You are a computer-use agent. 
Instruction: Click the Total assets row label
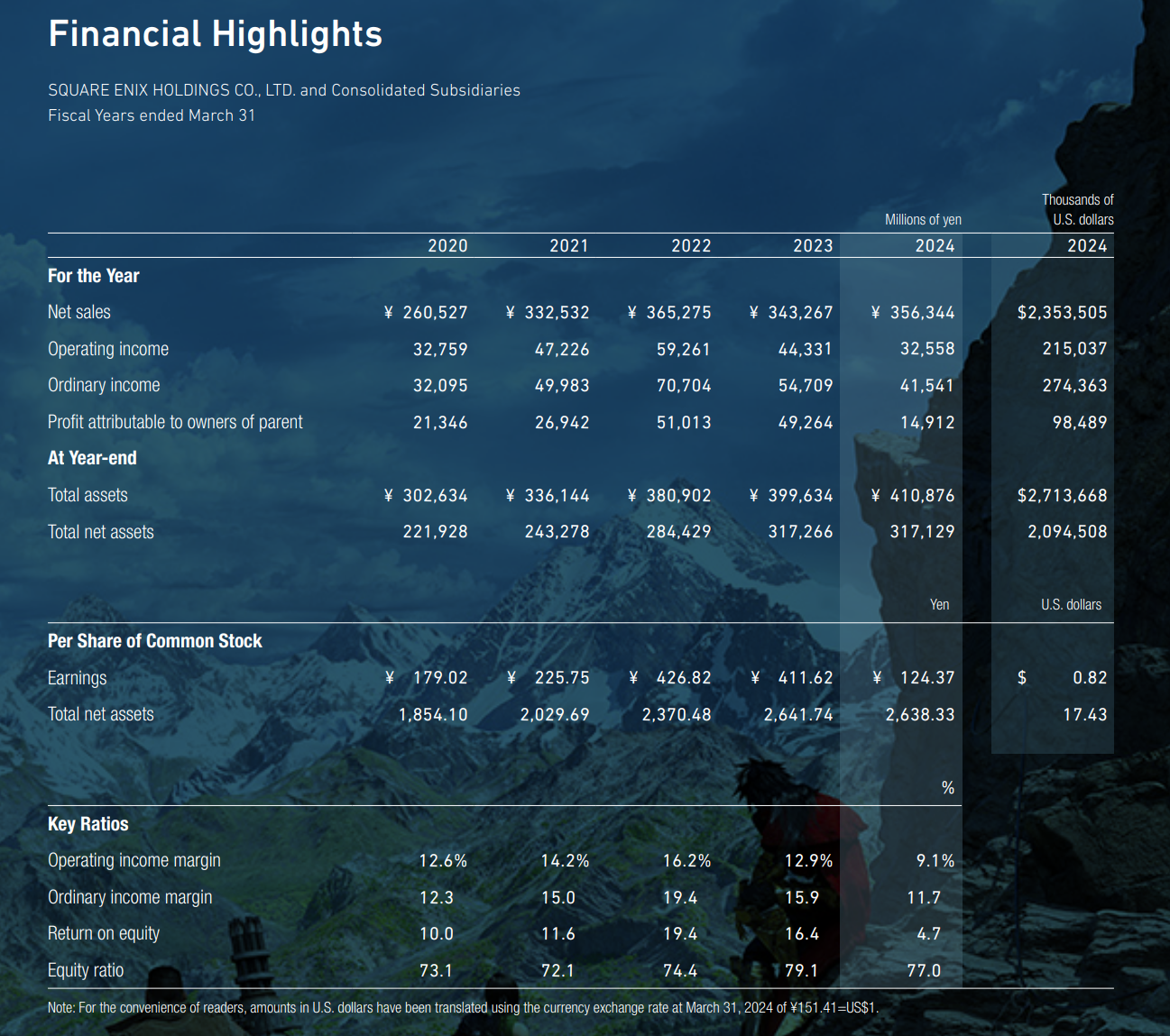click(x=88, y=495)
